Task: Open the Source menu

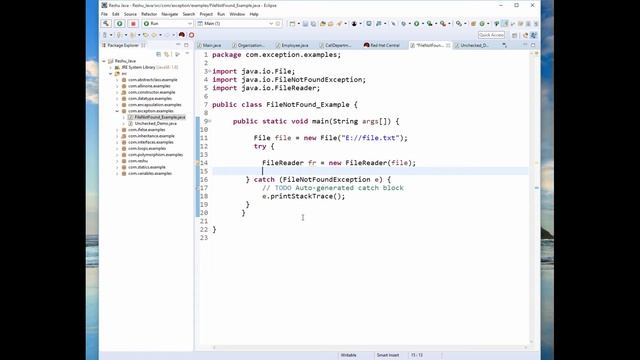Action: coord(130,14)
